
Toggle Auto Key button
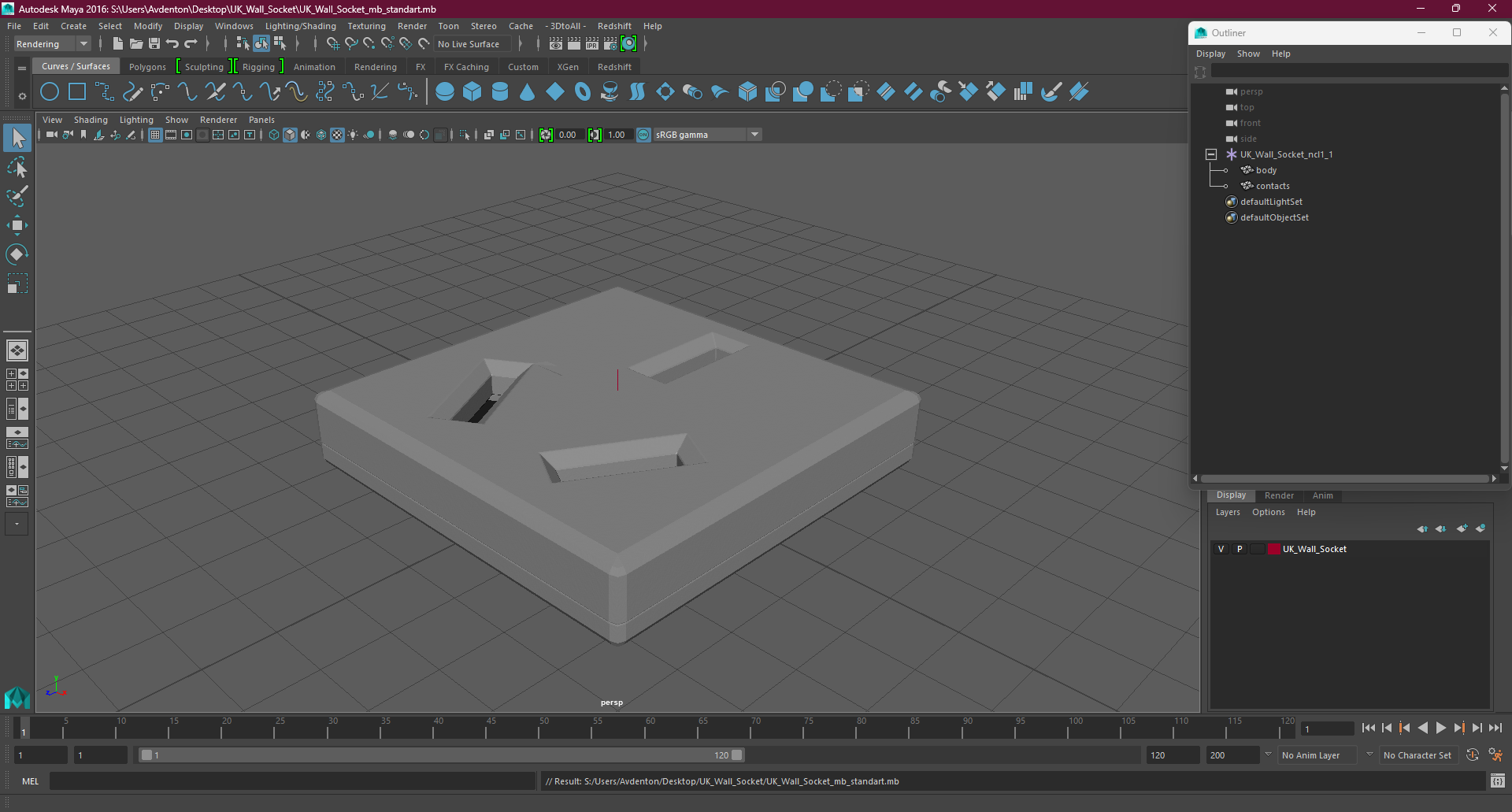tap(1472, 755)
